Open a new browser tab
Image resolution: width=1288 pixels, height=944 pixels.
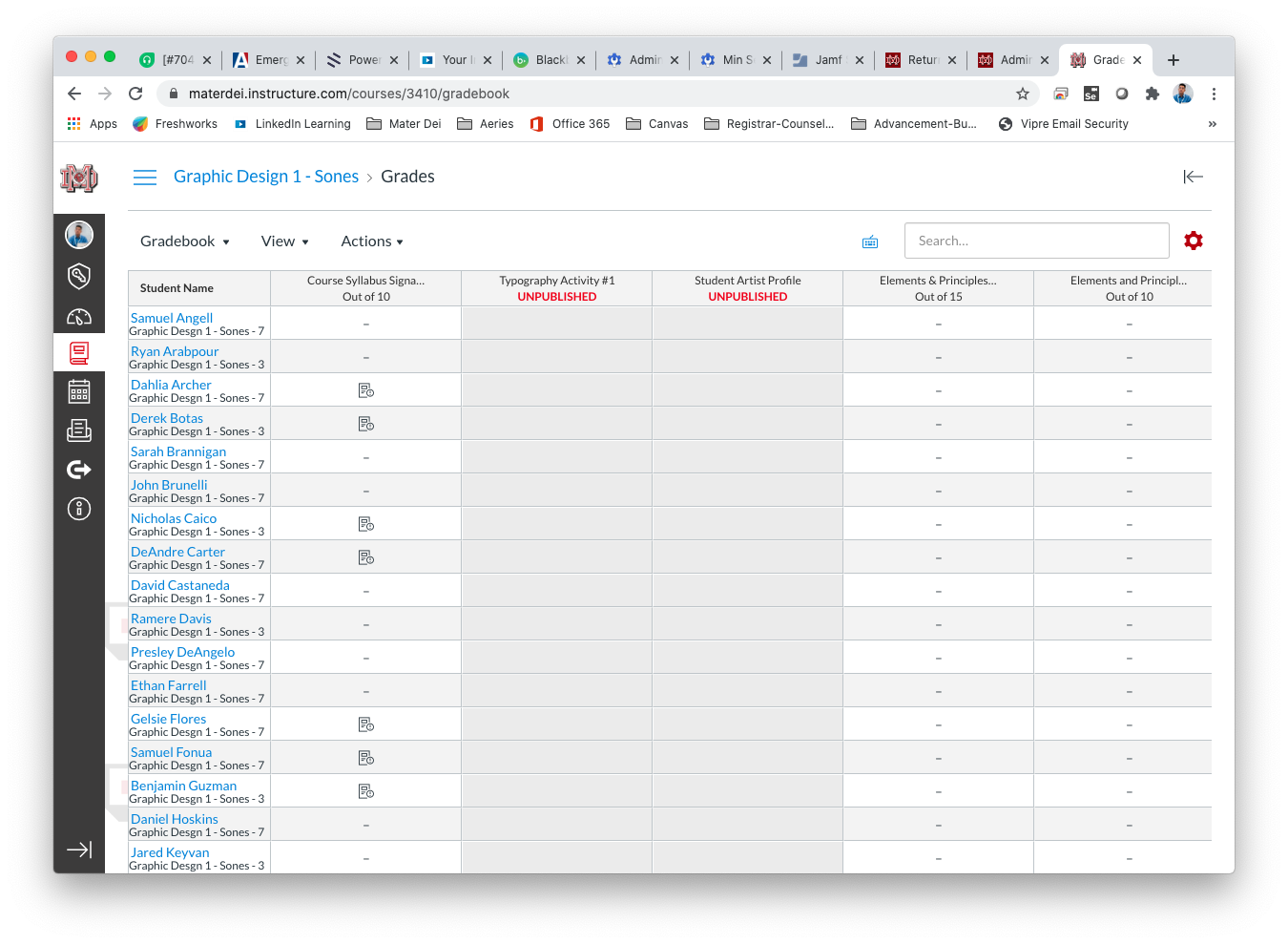pos(1174,60)
